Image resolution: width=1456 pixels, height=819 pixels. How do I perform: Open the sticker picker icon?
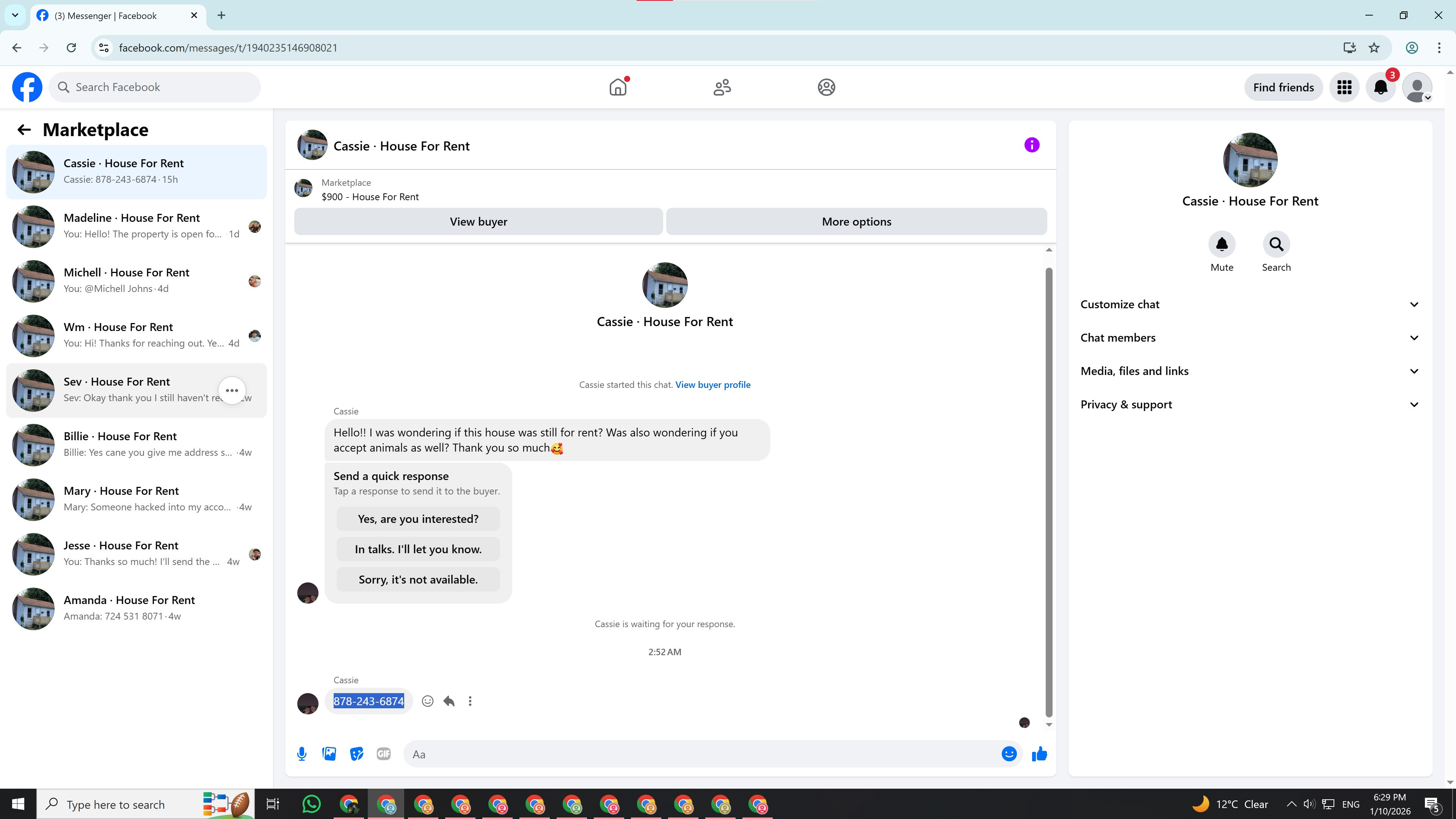[x=356, y=753]
